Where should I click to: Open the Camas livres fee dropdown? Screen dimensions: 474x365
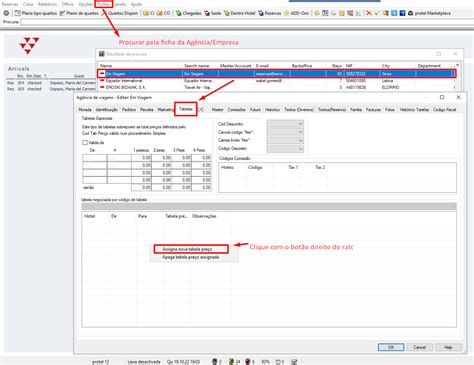coord(285,140)
